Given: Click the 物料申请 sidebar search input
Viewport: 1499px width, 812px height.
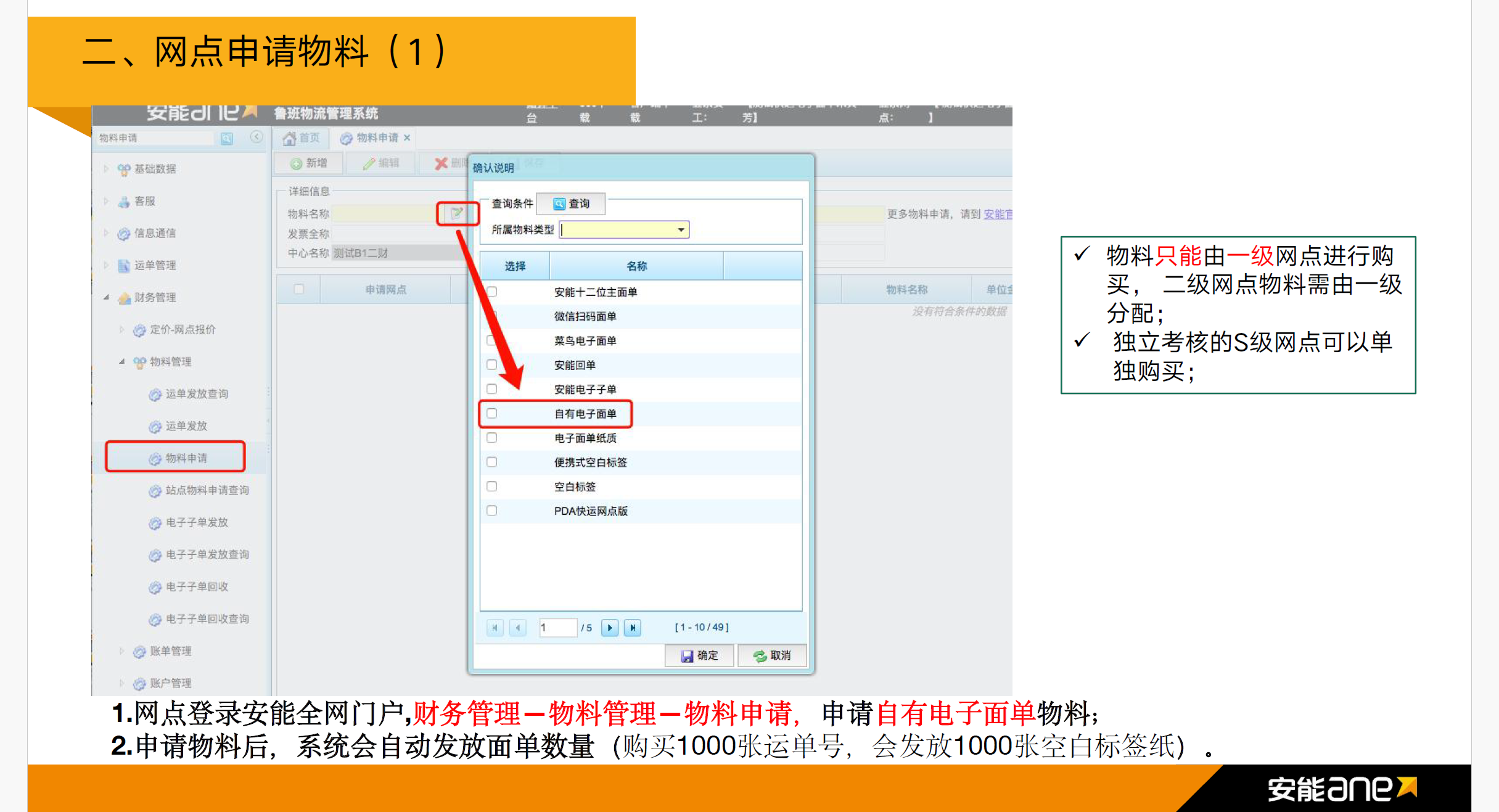Looking at the screenshot, I should 157,138.
